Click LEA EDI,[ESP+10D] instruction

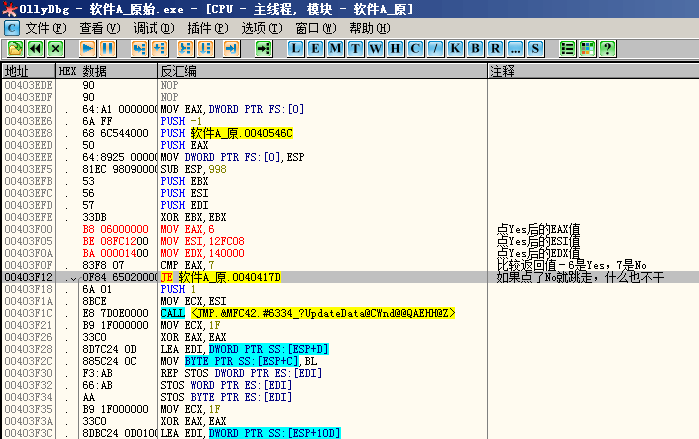[250, 433]
